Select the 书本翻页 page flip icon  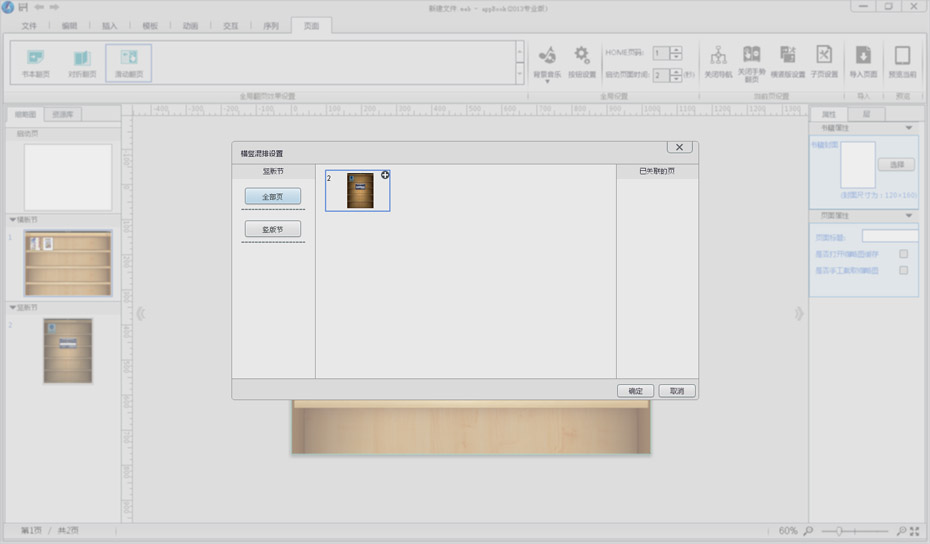(x=35, y=58)
